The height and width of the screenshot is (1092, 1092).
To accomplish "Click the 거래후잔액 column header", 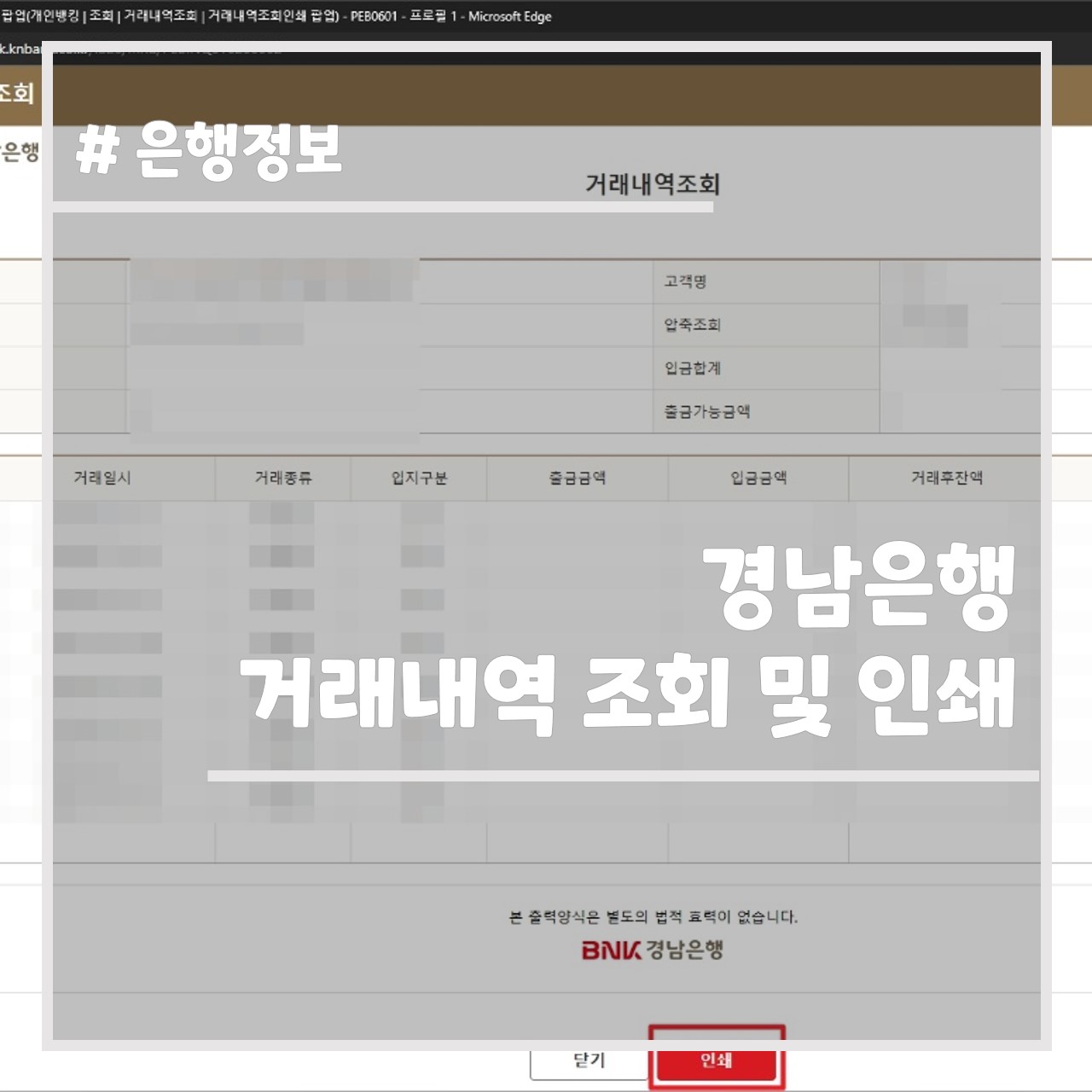I will (946, 478).
